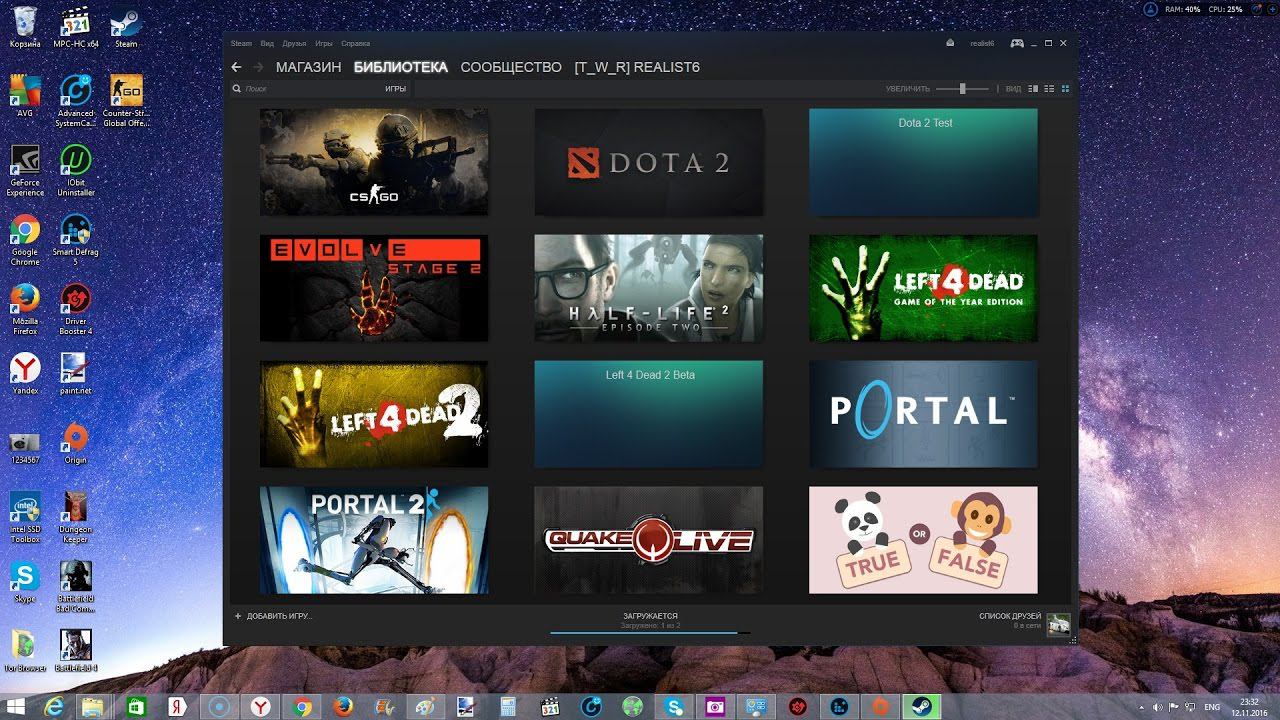This screenshot has height=720, width=1280.
Task: Select the Quake Live game tile
Action: (649, 540)
